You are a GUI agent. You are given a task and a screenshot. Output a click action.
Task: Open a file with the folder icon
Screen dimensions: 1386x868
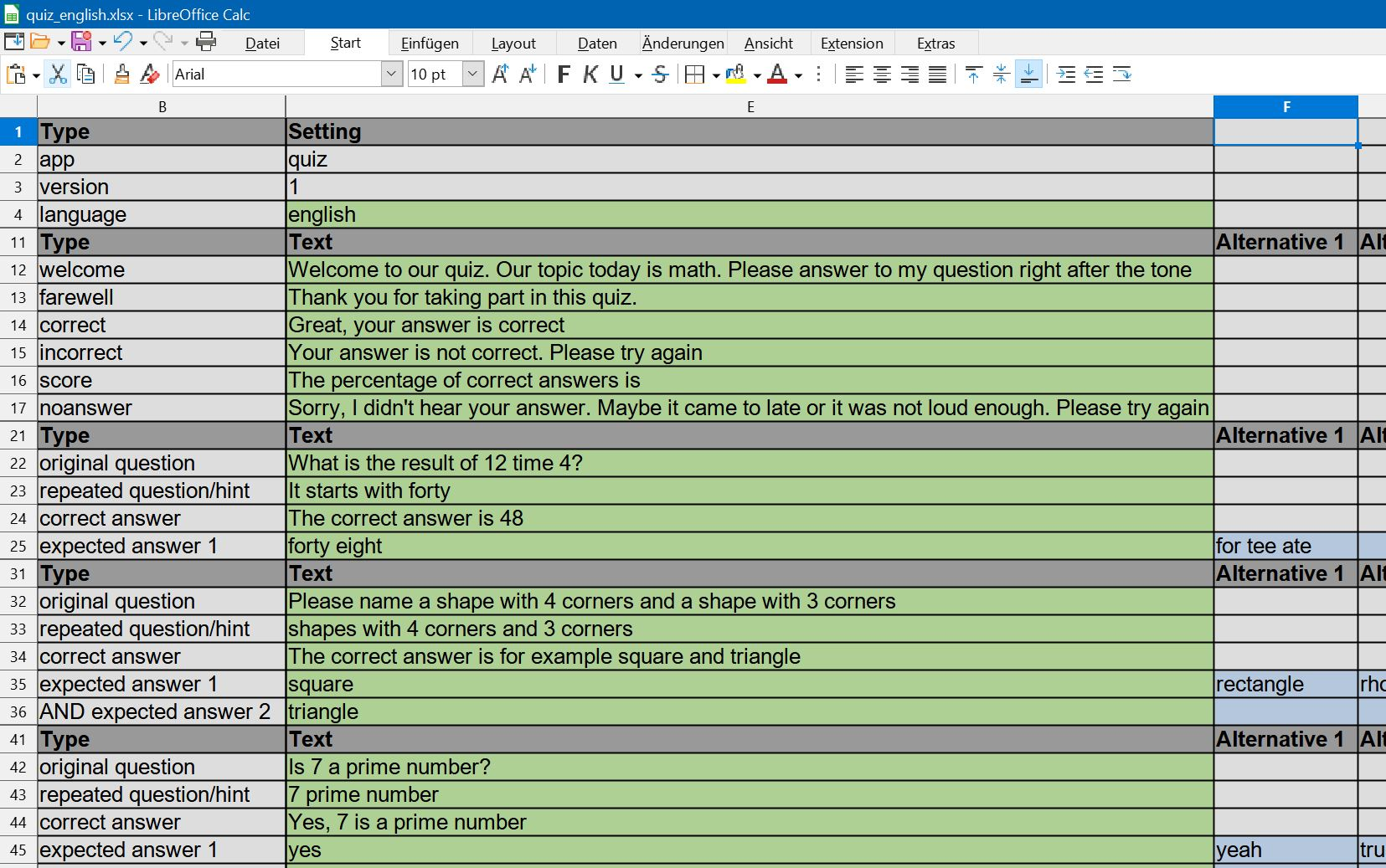click(x=39, y=42)
